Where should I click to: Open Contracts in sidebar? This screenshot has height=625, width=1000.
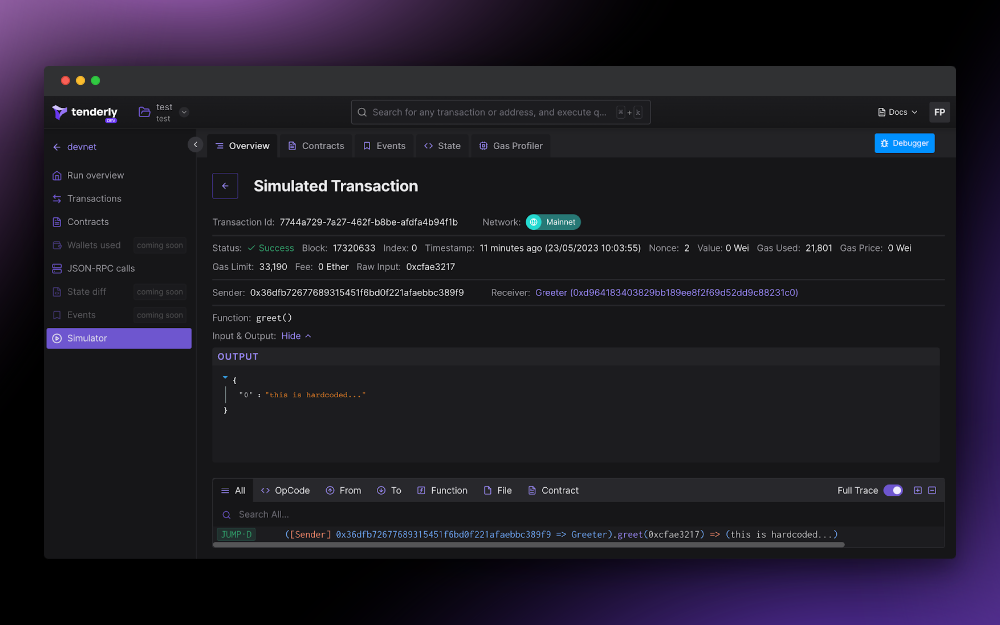pyautogui.click(x=119, y=222)
